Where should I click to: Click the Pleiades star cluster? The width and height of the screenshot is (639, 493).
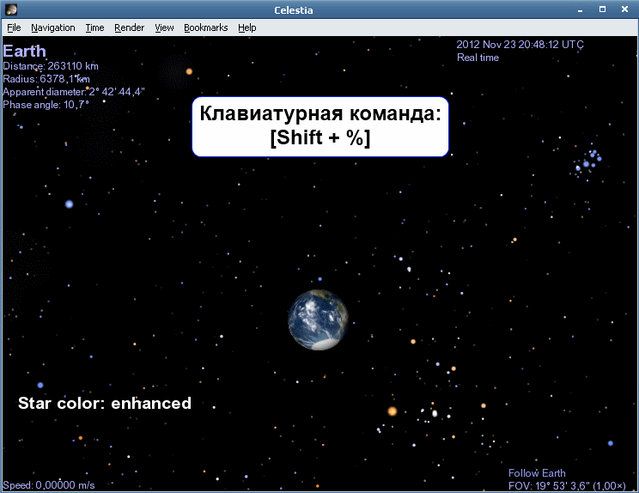(x=590, y=162)
